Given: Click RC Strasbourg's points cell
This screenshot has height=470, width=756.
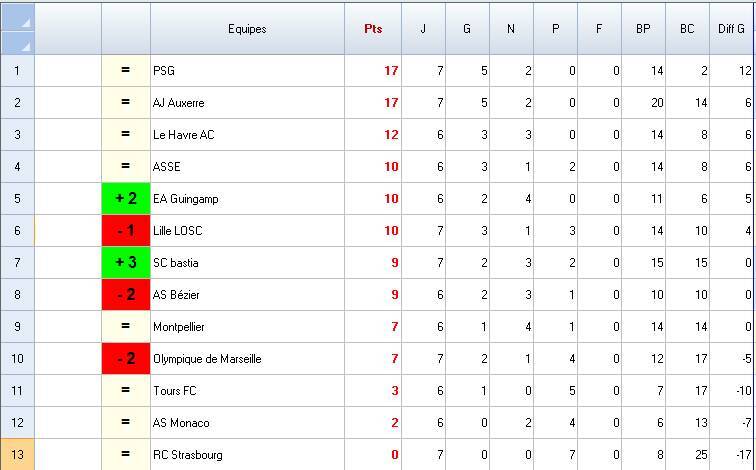Looking at the screenshot, I should (x=373, y=455).
